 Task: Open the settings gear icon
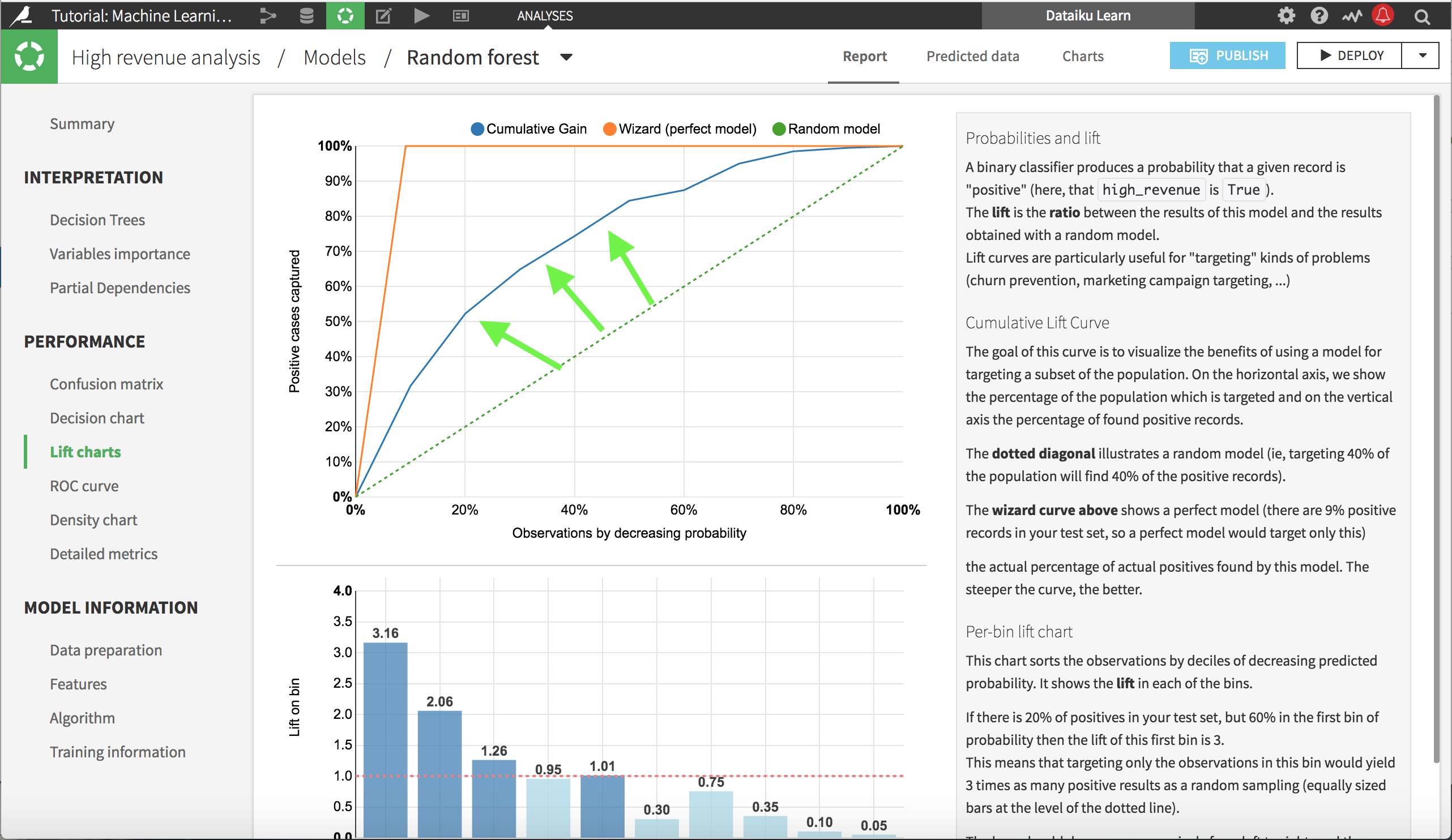[1286, 15]
